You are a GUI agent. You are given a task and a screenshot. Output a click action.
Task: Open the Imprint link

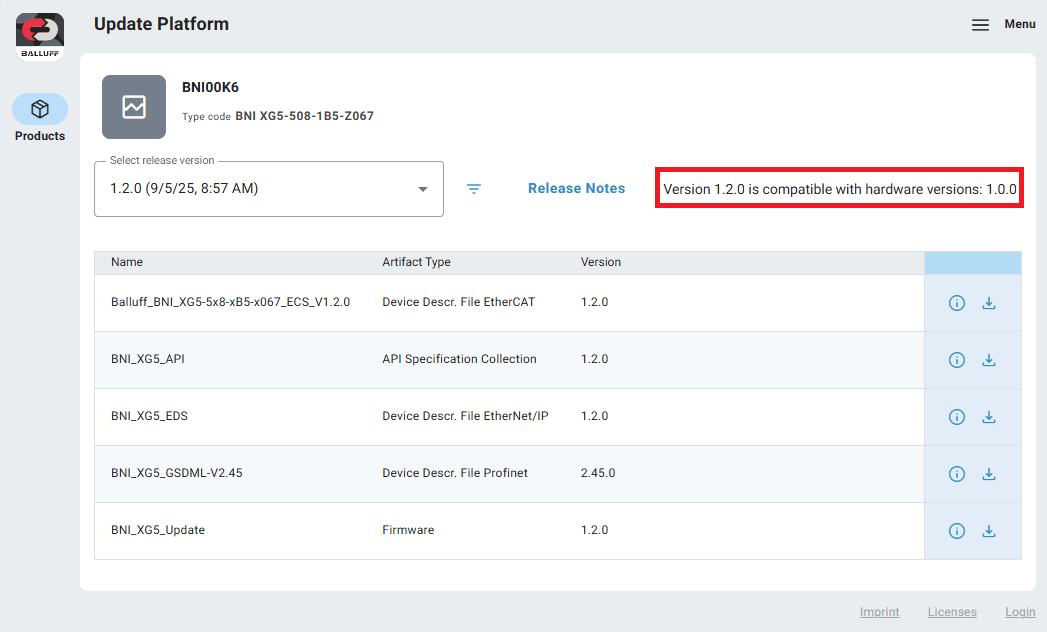point(879,612)
